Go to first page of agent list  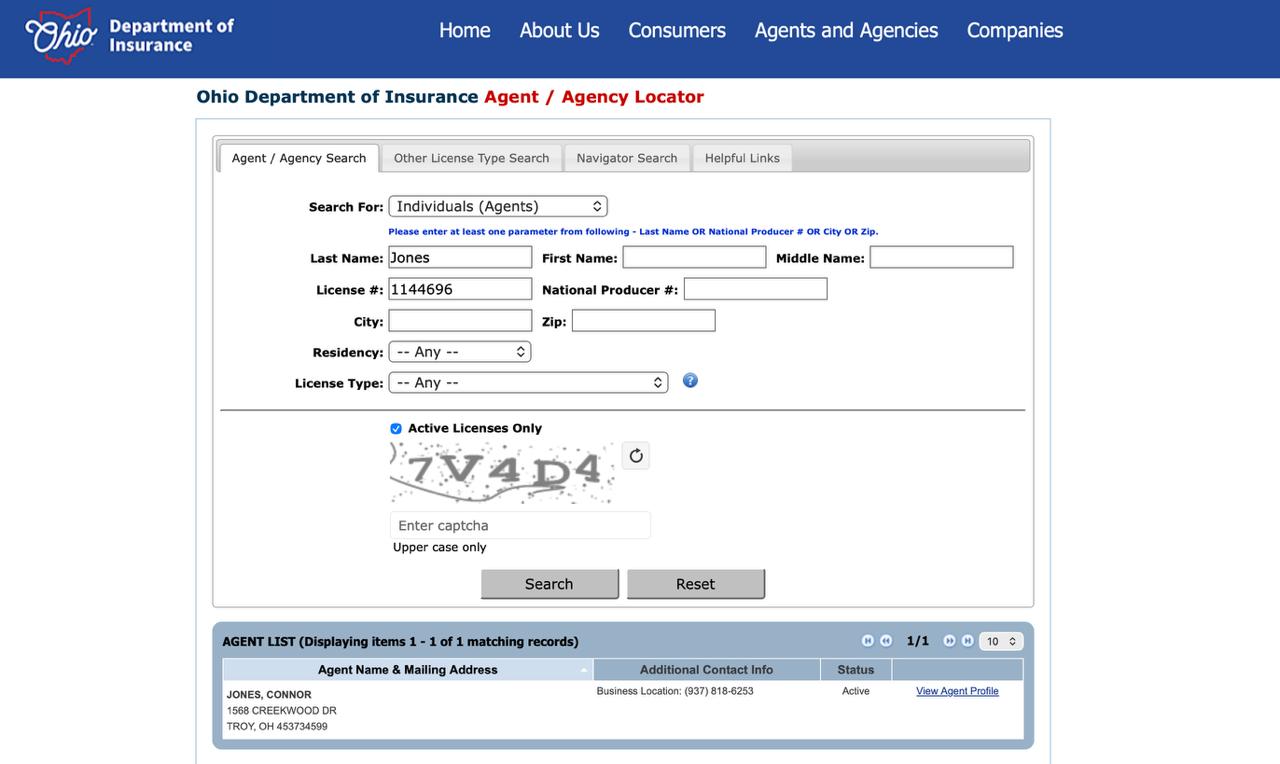(868, 641)
